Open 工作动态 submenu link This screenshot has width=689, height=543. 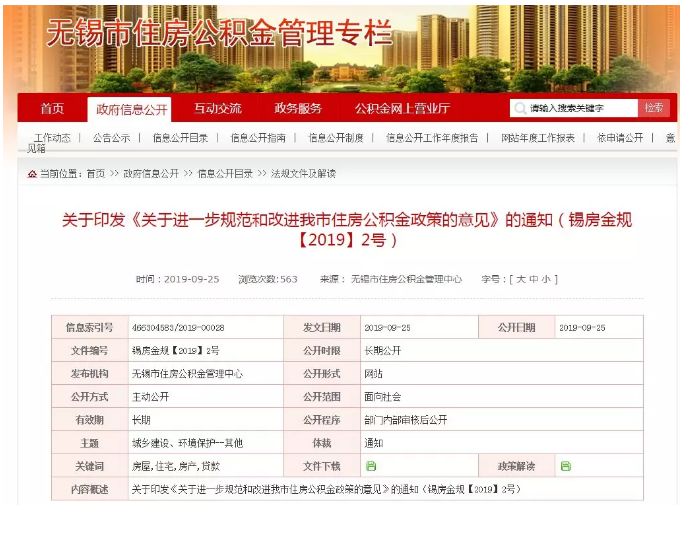tap(52, 138)
